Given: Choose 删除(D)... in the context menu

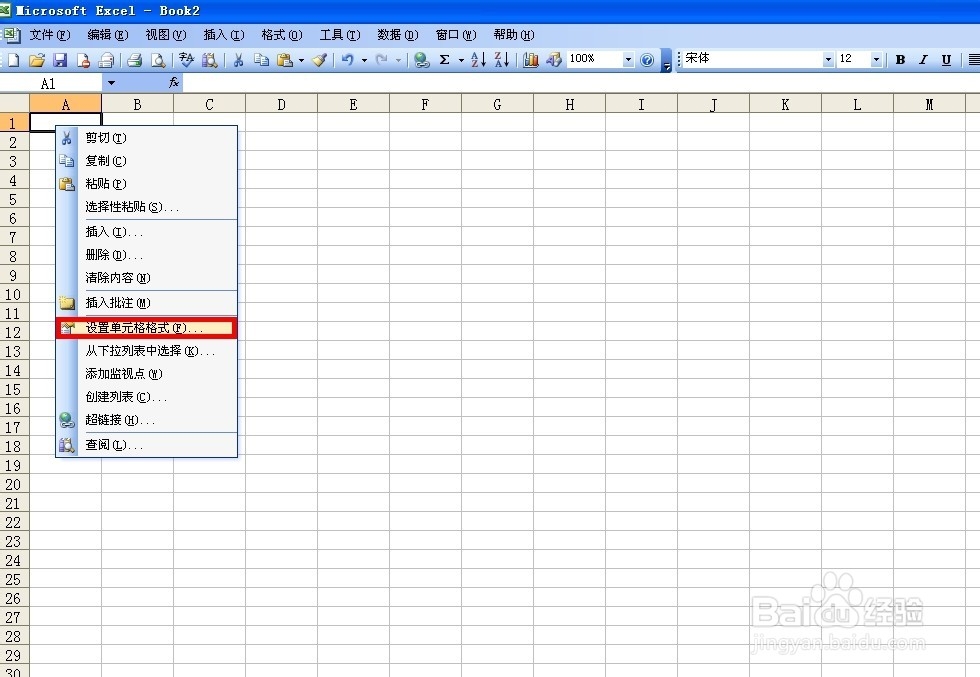Looking at the screenshot, I should 147,255.
